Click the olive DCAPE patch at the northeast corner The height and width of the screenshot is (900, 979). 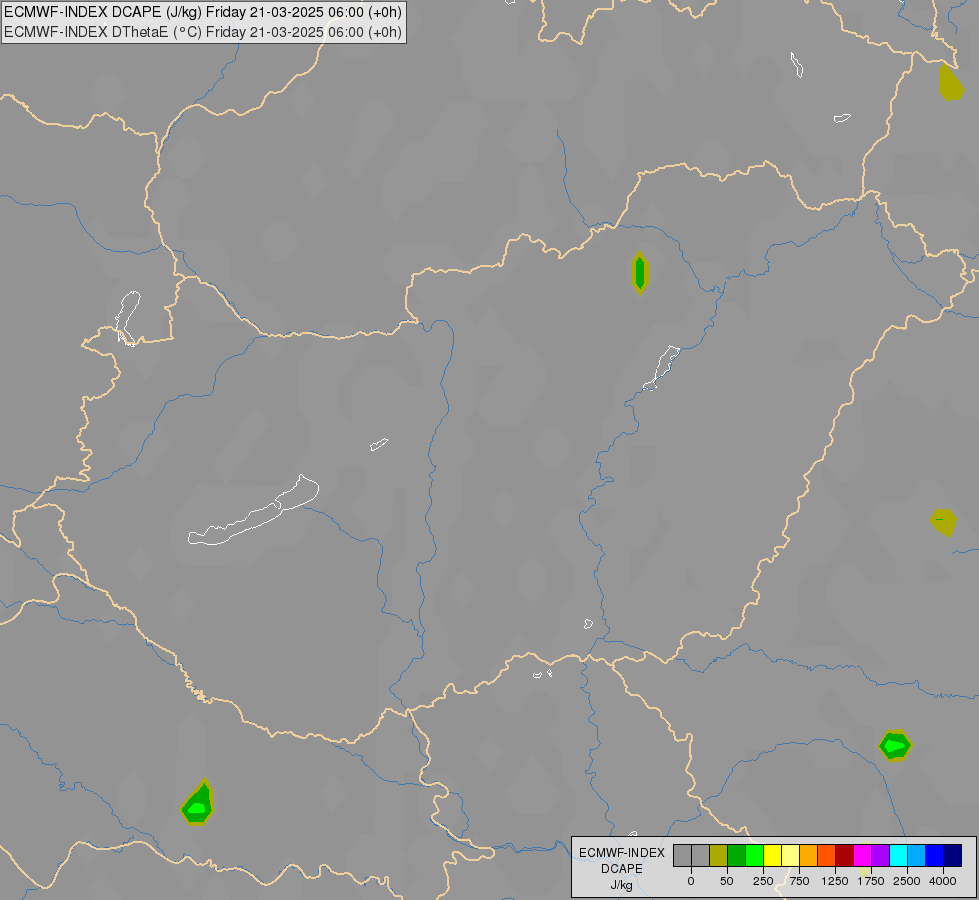950,82
